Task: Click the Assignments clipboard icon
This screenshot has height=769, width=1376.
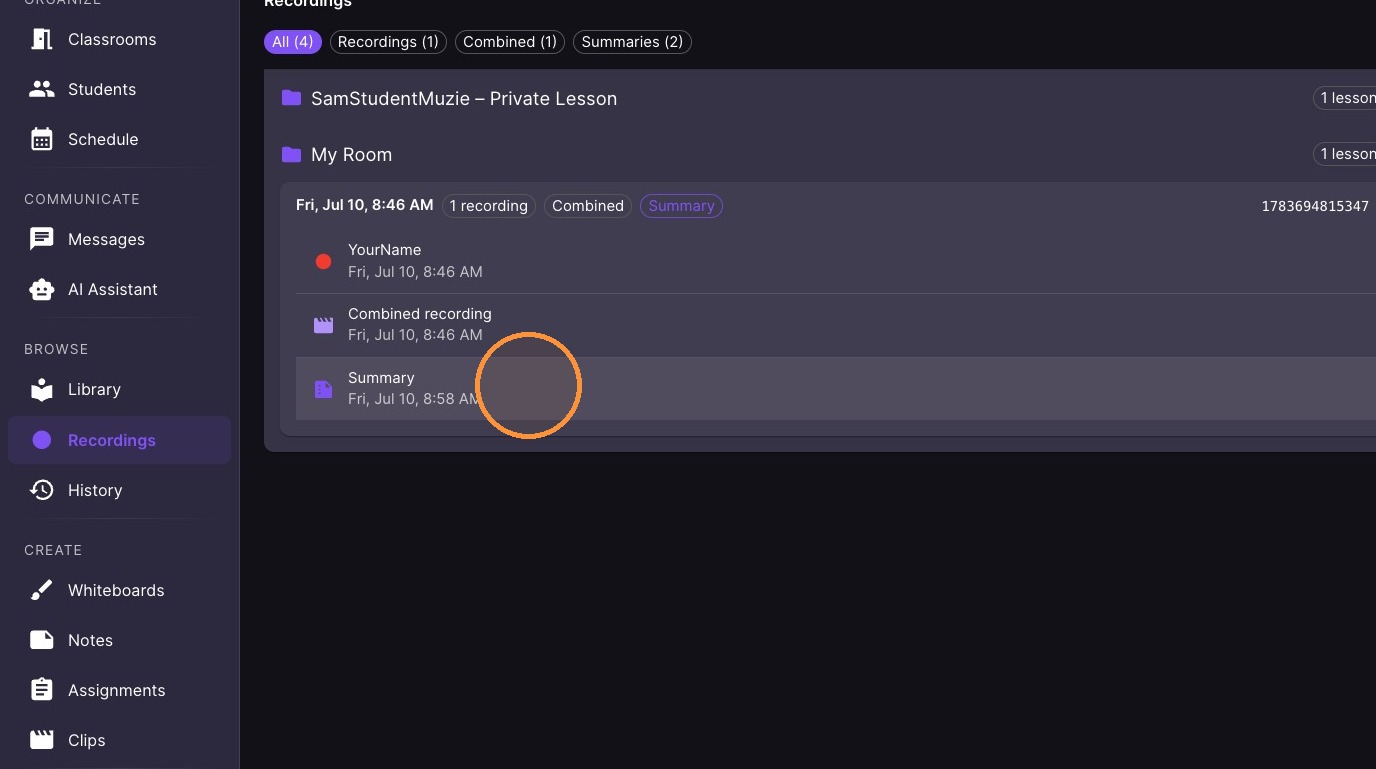Action: pos(41,690)
